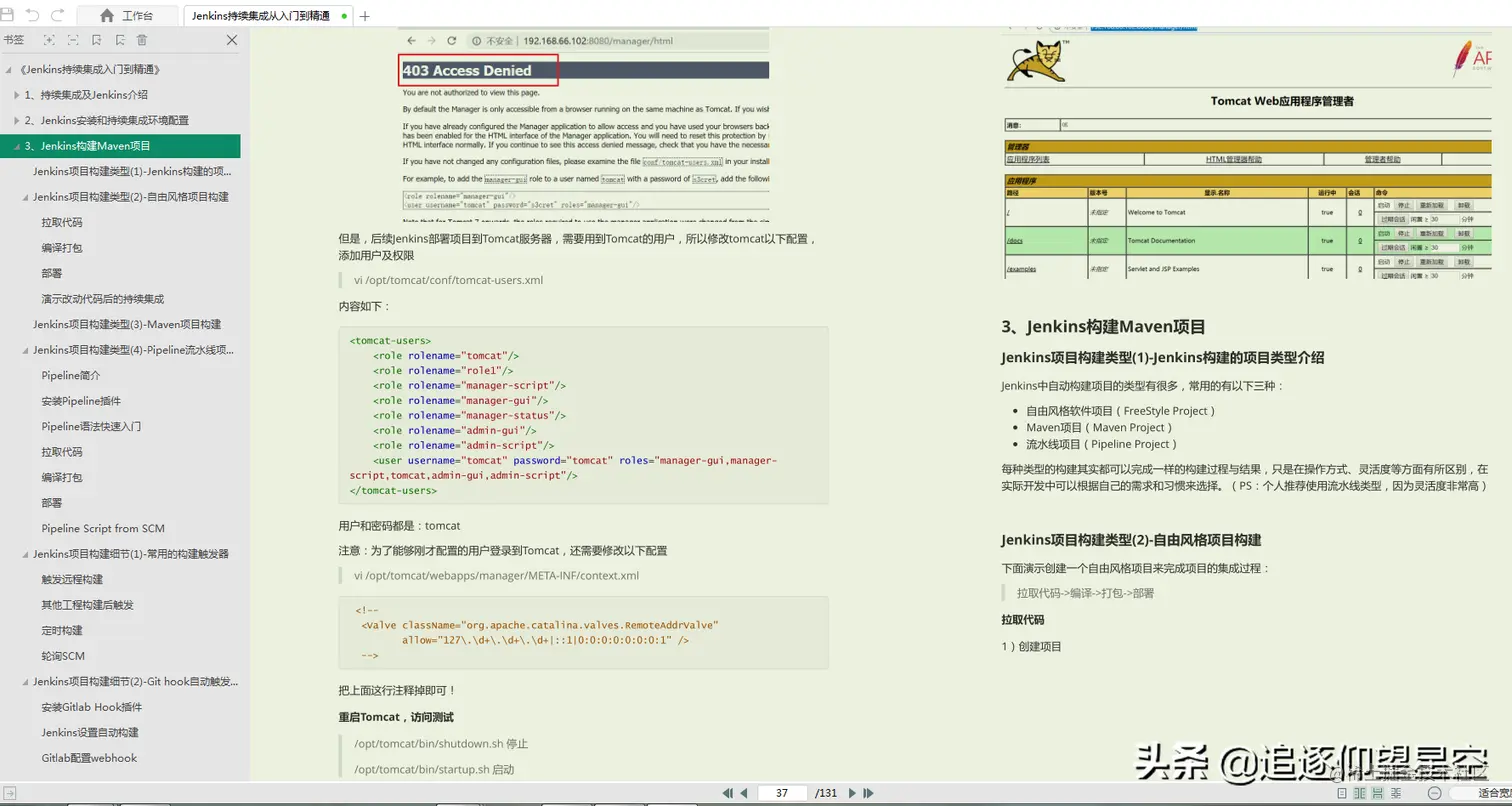The width and height of the screenshot is (1512, 806).
Task: Collapse the root 《Jenkins持续集成入门到精通》 node
Action: click(8, 69)
